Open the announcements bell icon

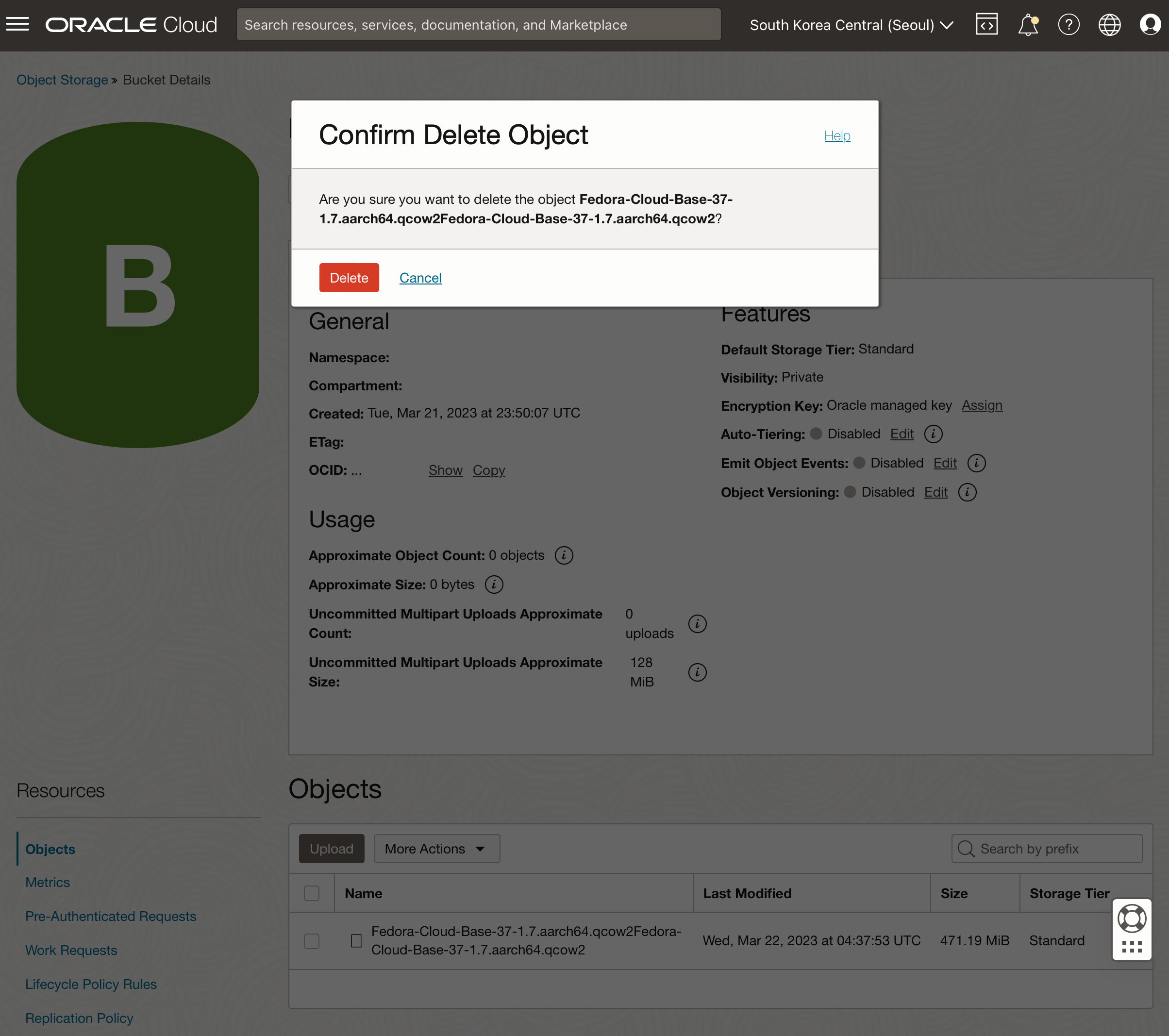pos(1028,25)
